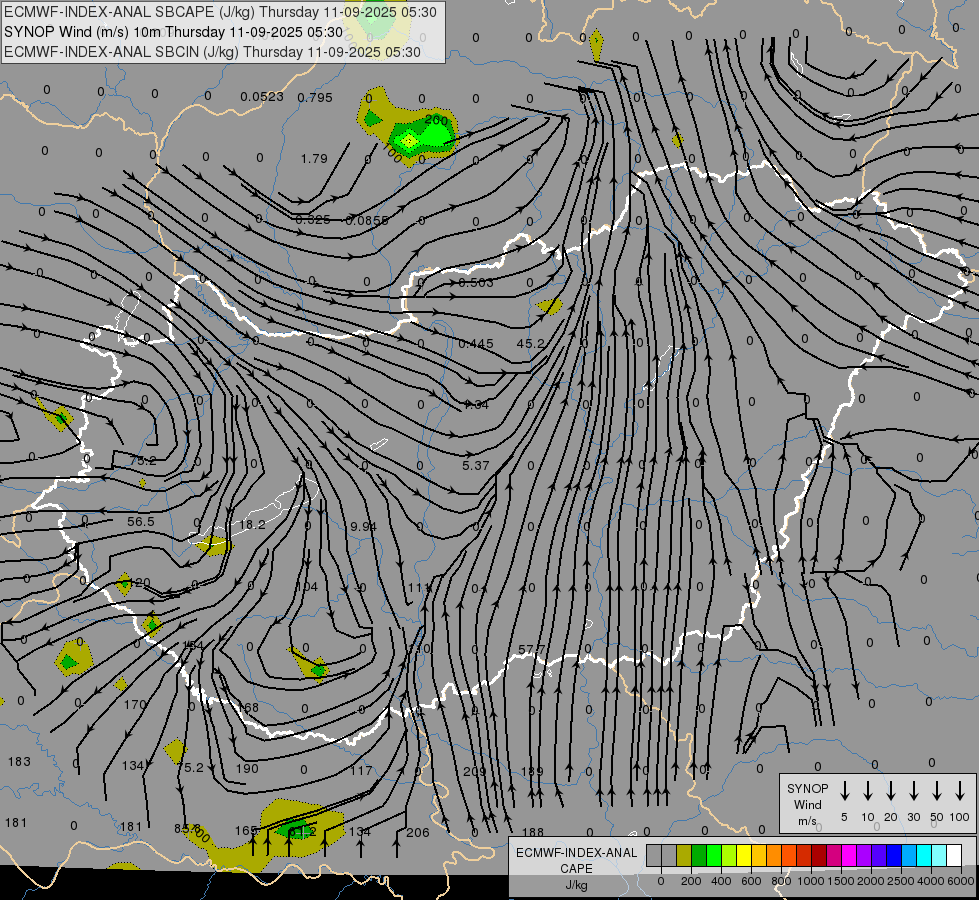The width and height of the screenshot is (979, 900).
Task: Click the map value 0.563
Action: tap(476, 282)
